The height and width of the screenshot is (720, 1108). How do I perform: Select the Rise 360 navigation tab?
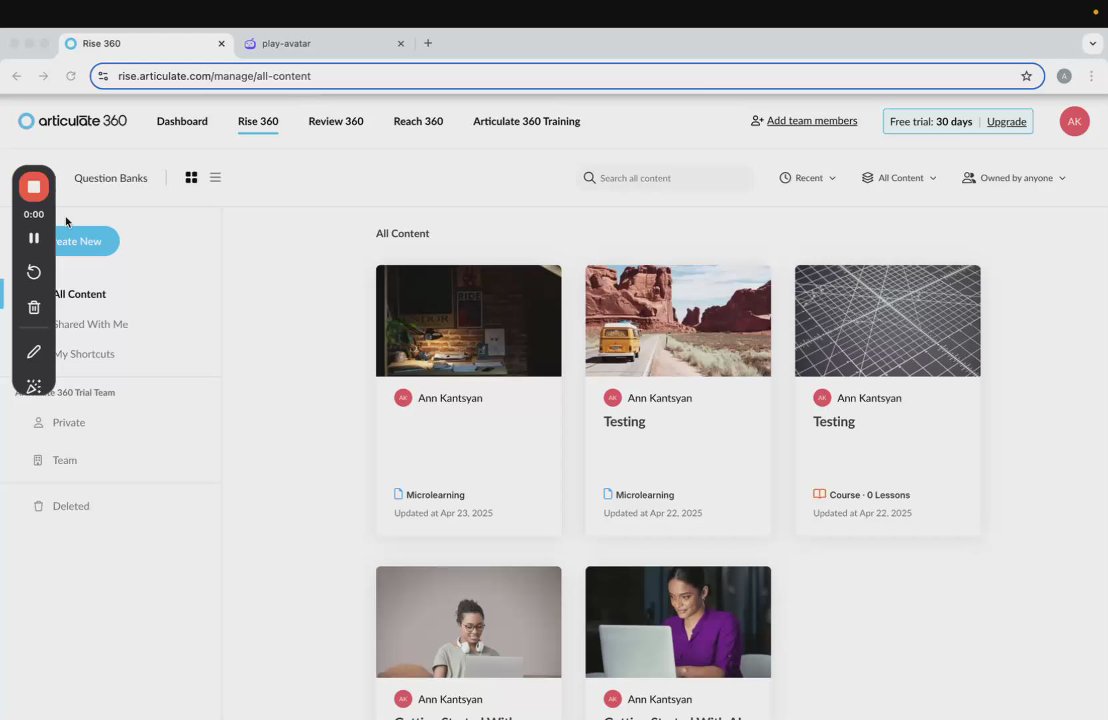[x=258, y=122]
